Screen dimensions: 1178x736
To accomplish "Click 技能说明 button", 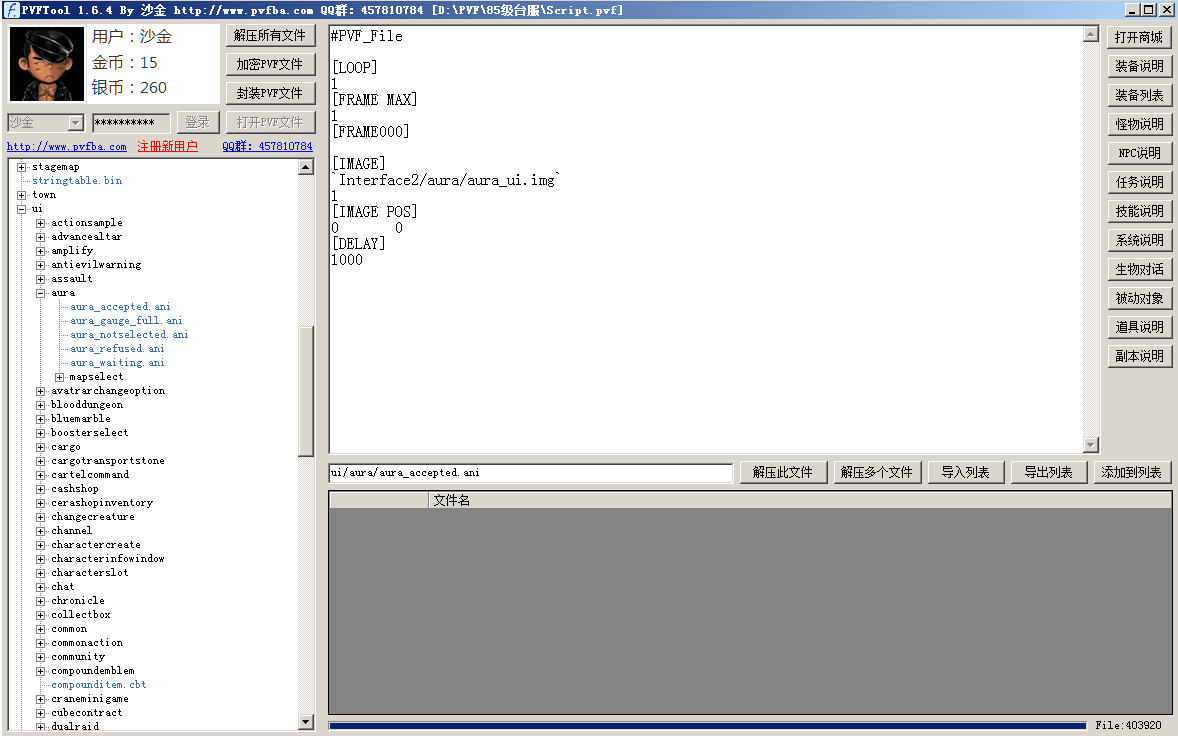I will click(x=1139, y=212).
